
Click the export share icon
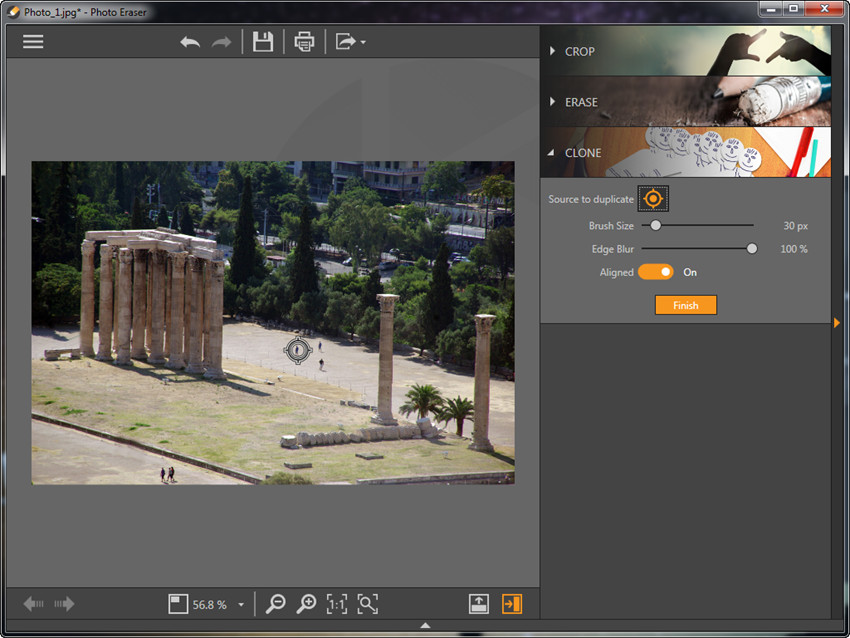345,42
